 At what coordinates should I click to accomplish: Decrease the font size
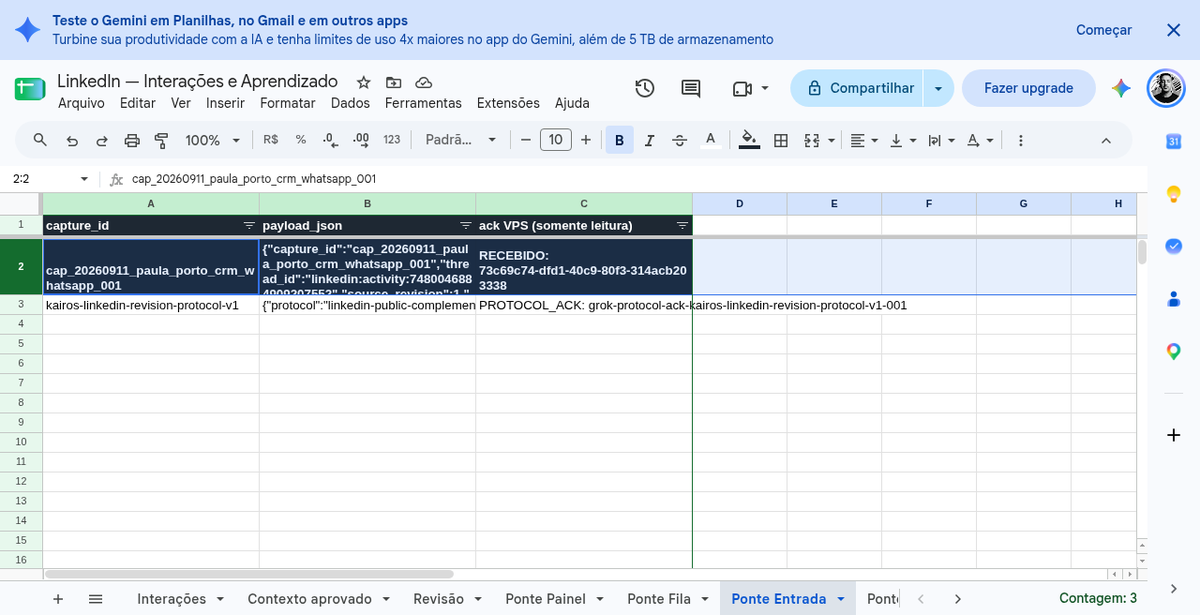pos(526,140)
